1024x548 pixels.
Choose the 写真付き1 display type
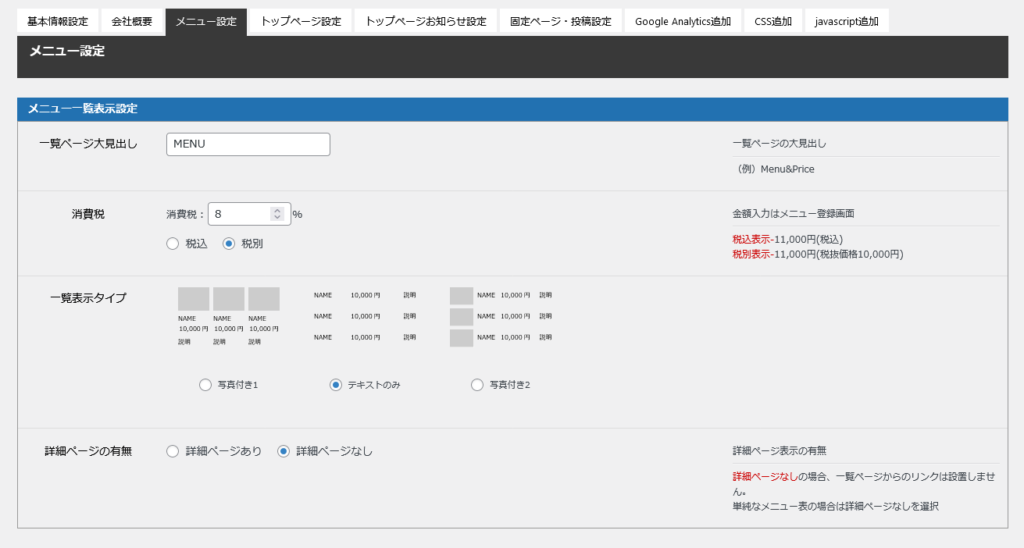coord(206,384)
